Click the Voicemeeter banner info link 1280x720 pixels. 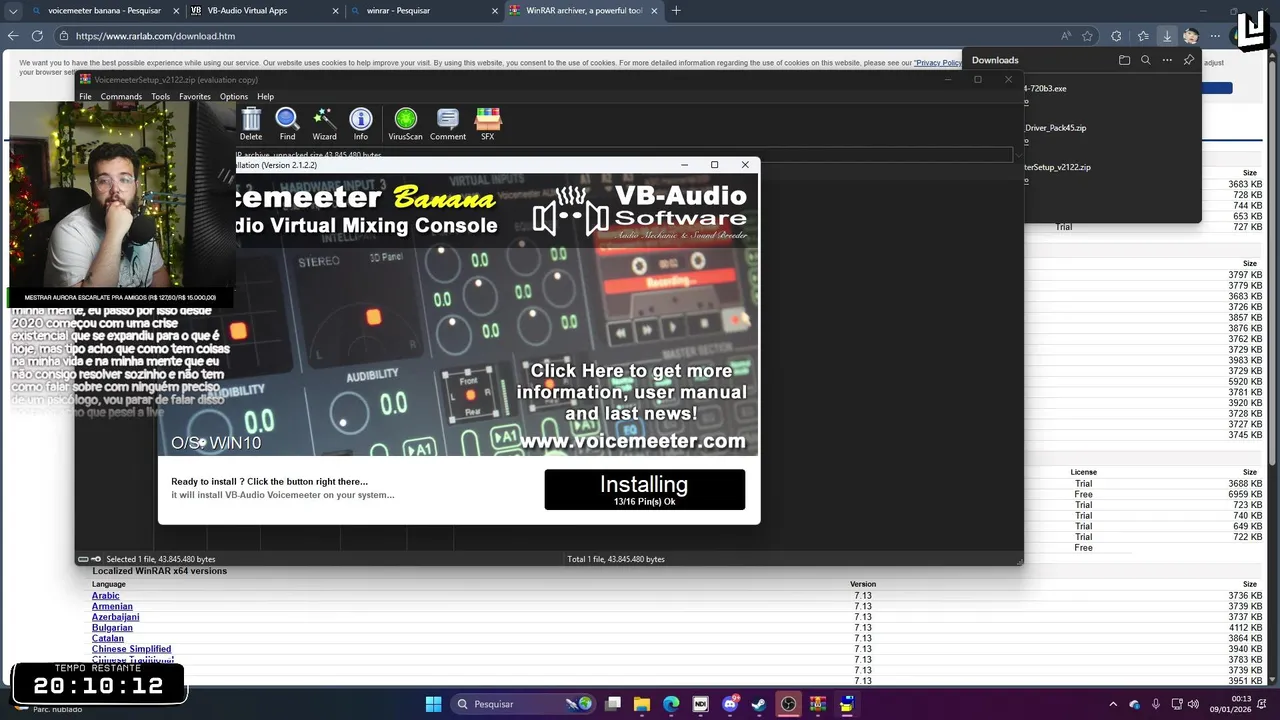tap(632, 405)
